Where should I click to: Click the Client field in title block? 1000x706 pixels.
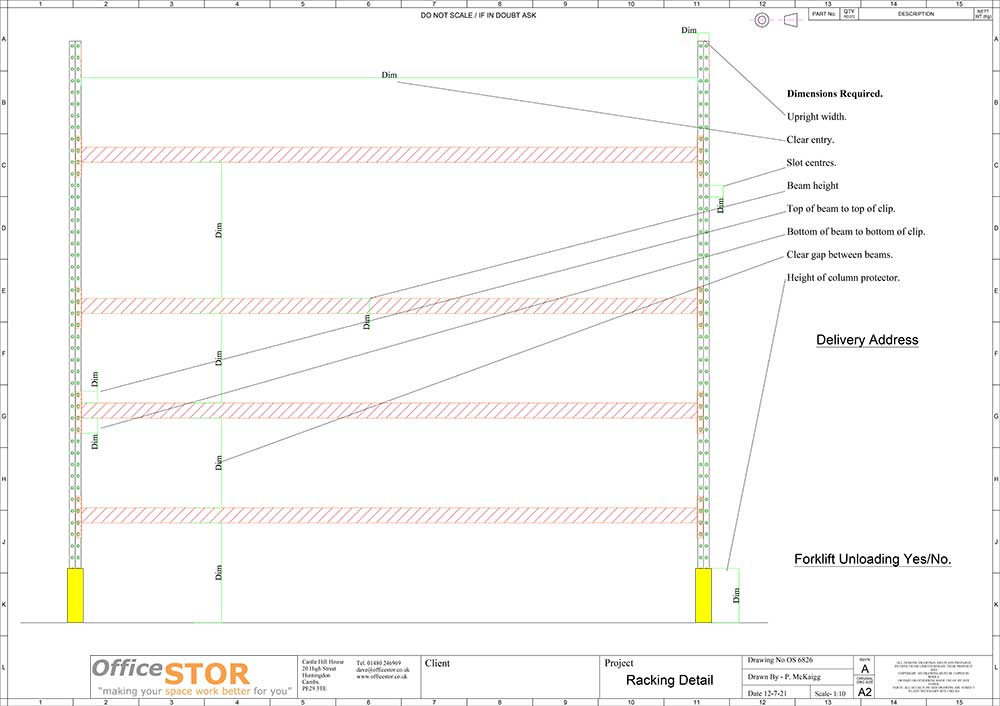[437, 663]
